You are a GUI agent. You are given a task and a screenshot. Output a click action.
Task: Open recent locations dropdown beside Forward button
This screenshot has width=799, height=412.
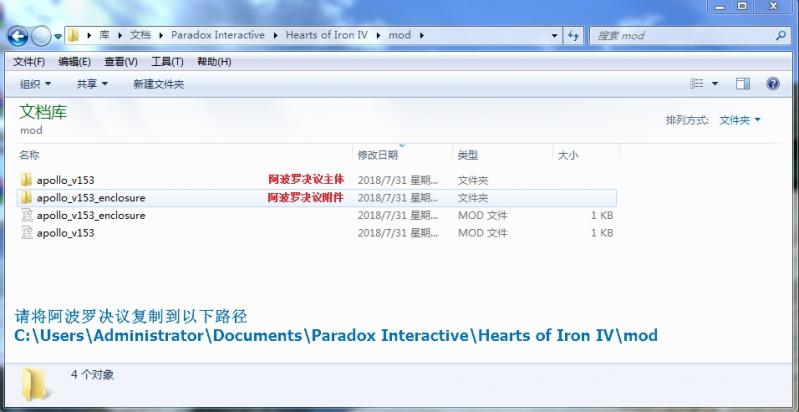point(58,37)
